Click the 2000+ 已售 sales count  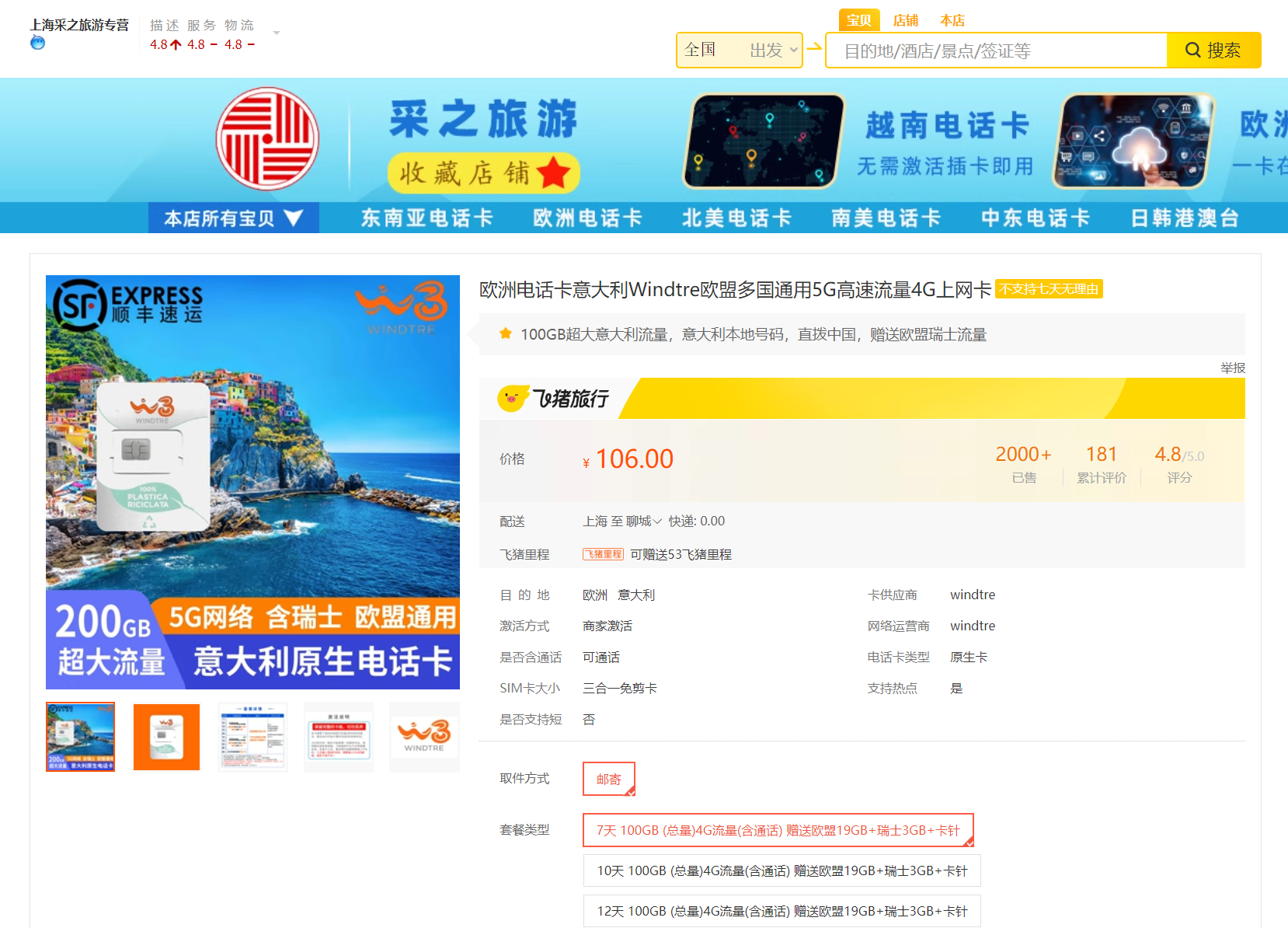[x=1023, y=464]
